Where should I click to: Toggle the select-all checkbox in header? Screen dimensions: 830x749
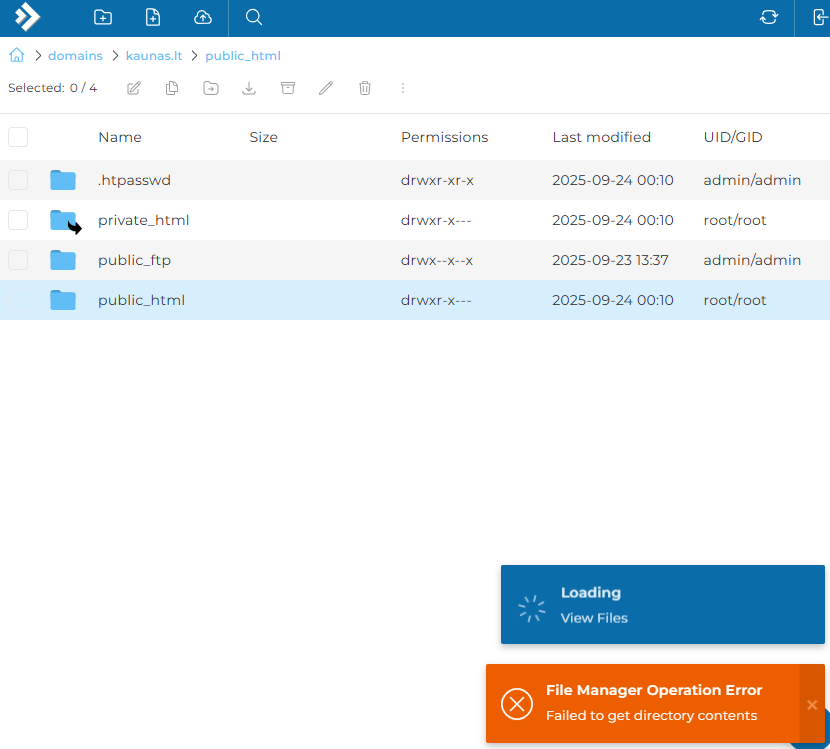[x=18, y=137]
